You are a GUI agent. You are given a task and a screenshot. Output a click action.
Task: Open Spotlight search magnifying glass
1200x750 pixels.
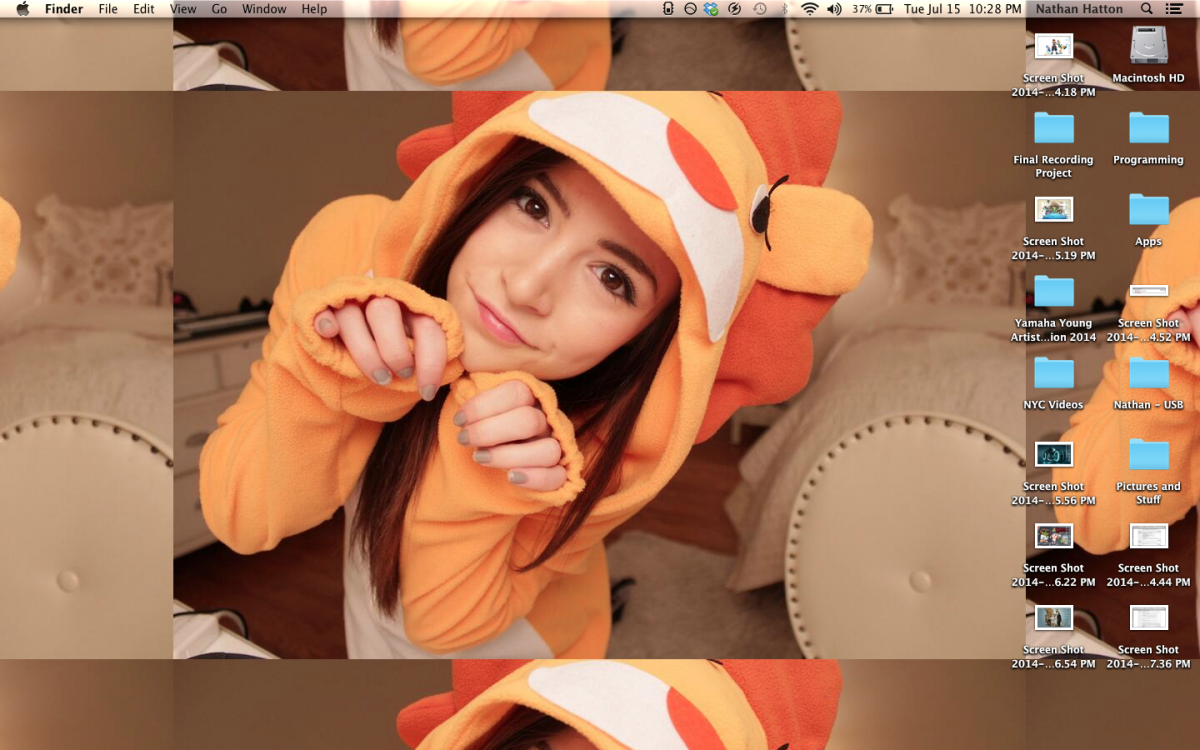(1147, 9)
